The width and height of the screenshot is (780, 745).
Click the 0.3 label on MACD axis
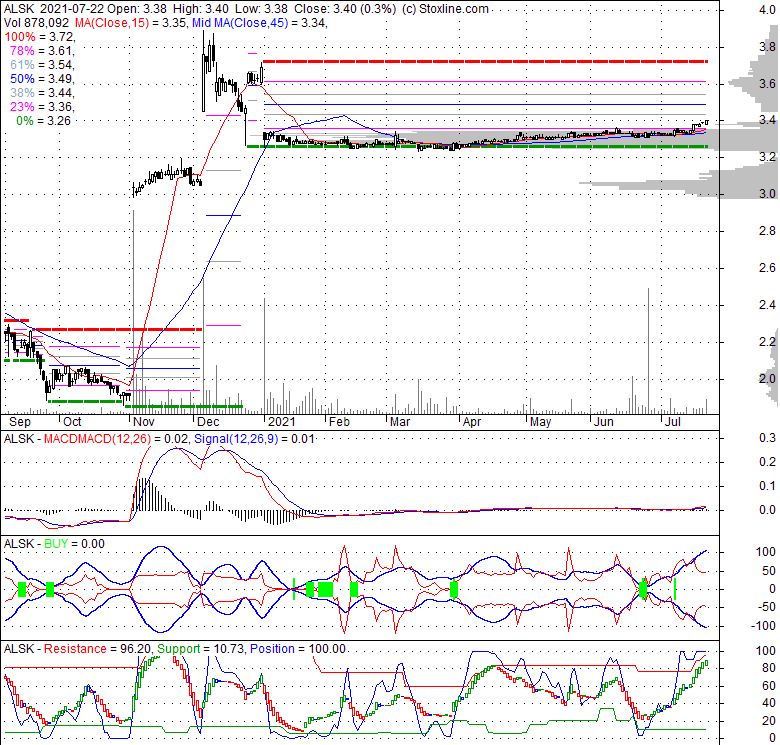click(768, 438)
